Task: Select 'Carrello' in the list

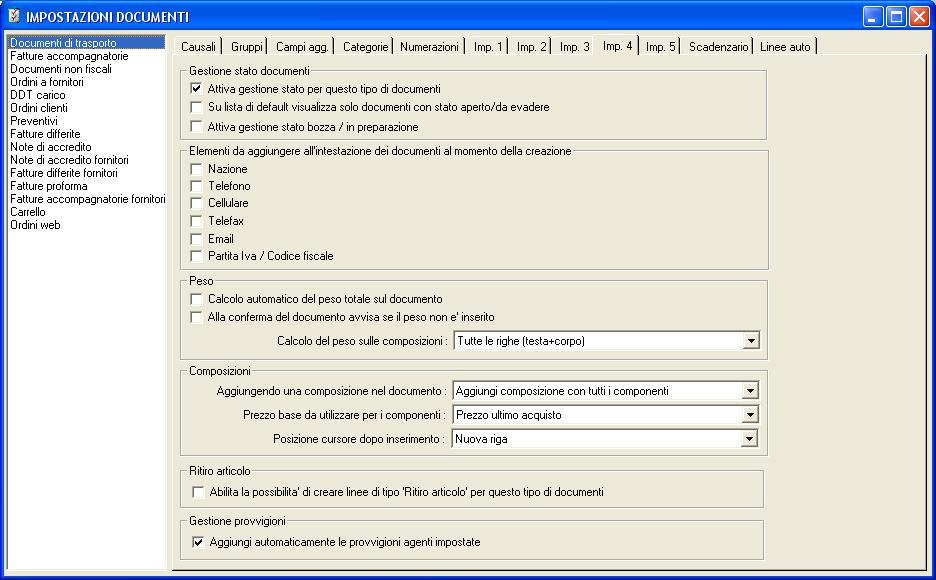Action: point(87,212)
